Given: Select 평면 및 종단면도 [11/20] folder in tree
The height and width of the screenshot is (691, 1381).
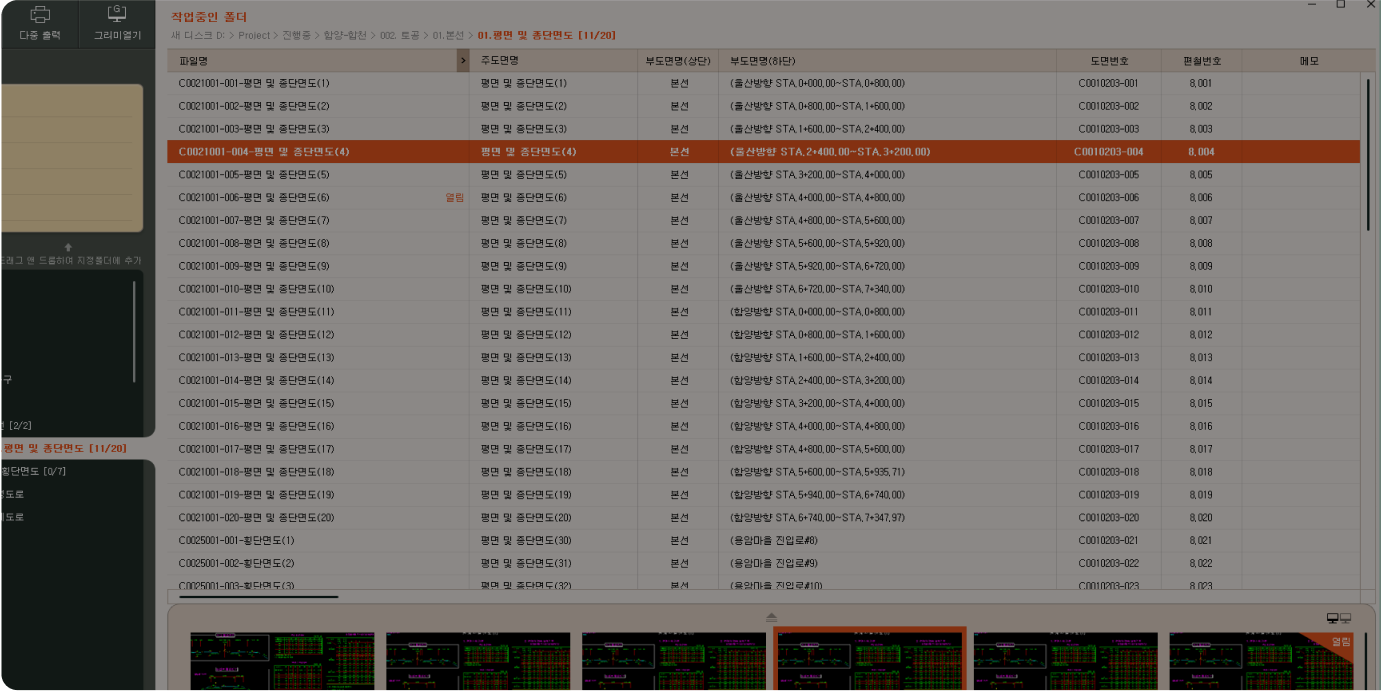Looking at the screenshot, I should (64, 448).
